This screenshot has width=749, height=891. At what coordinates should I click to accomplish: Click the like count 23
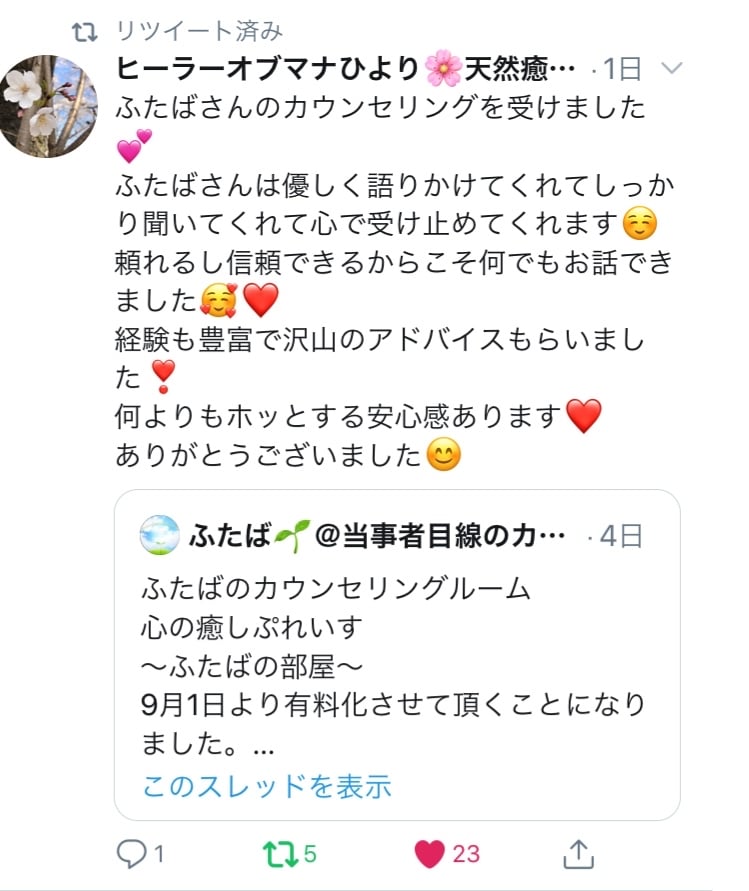pos(466,853)
